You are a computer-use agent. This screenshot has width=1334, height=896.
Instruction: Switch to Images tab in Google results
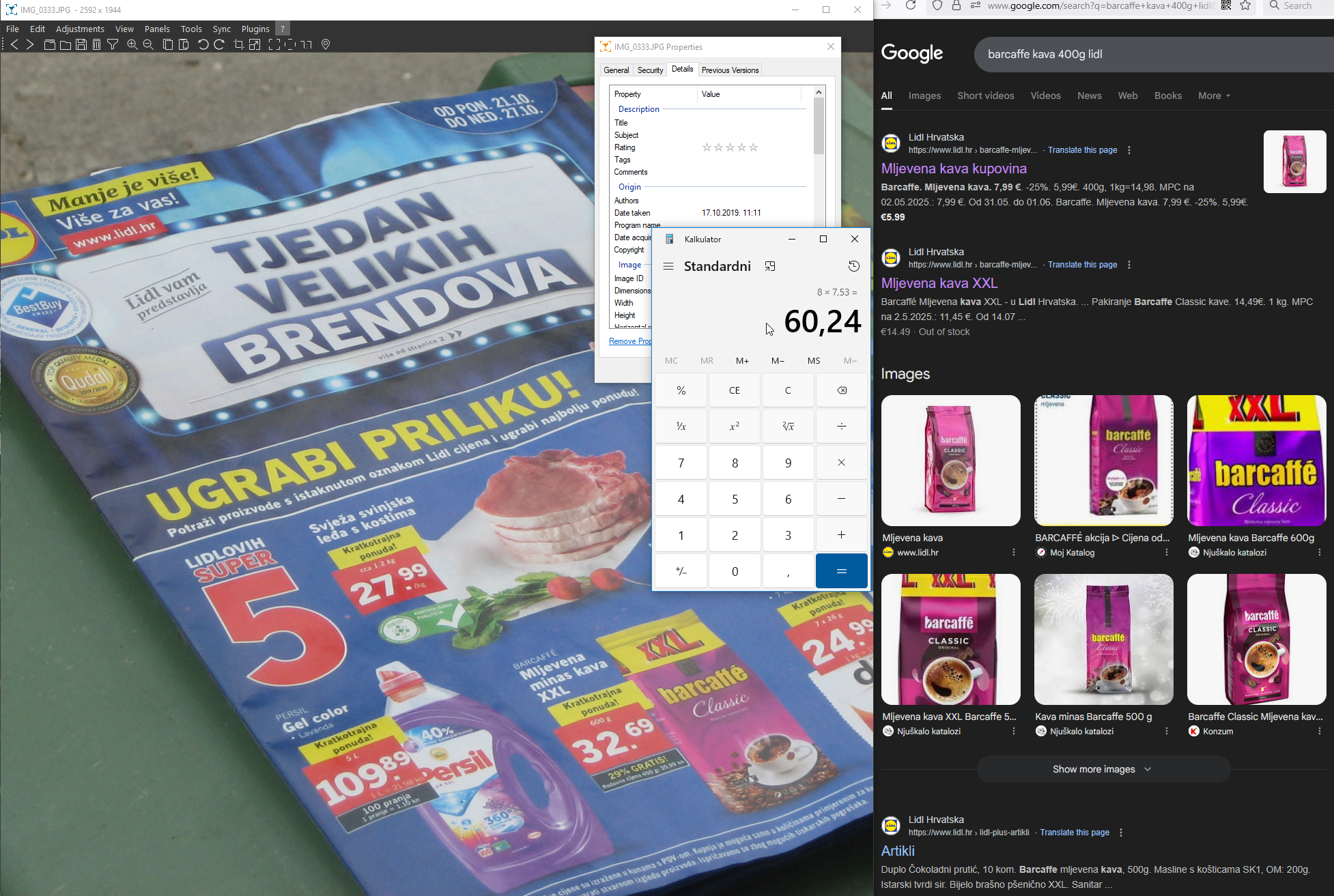pyautogui.click(x=924, y=96)
